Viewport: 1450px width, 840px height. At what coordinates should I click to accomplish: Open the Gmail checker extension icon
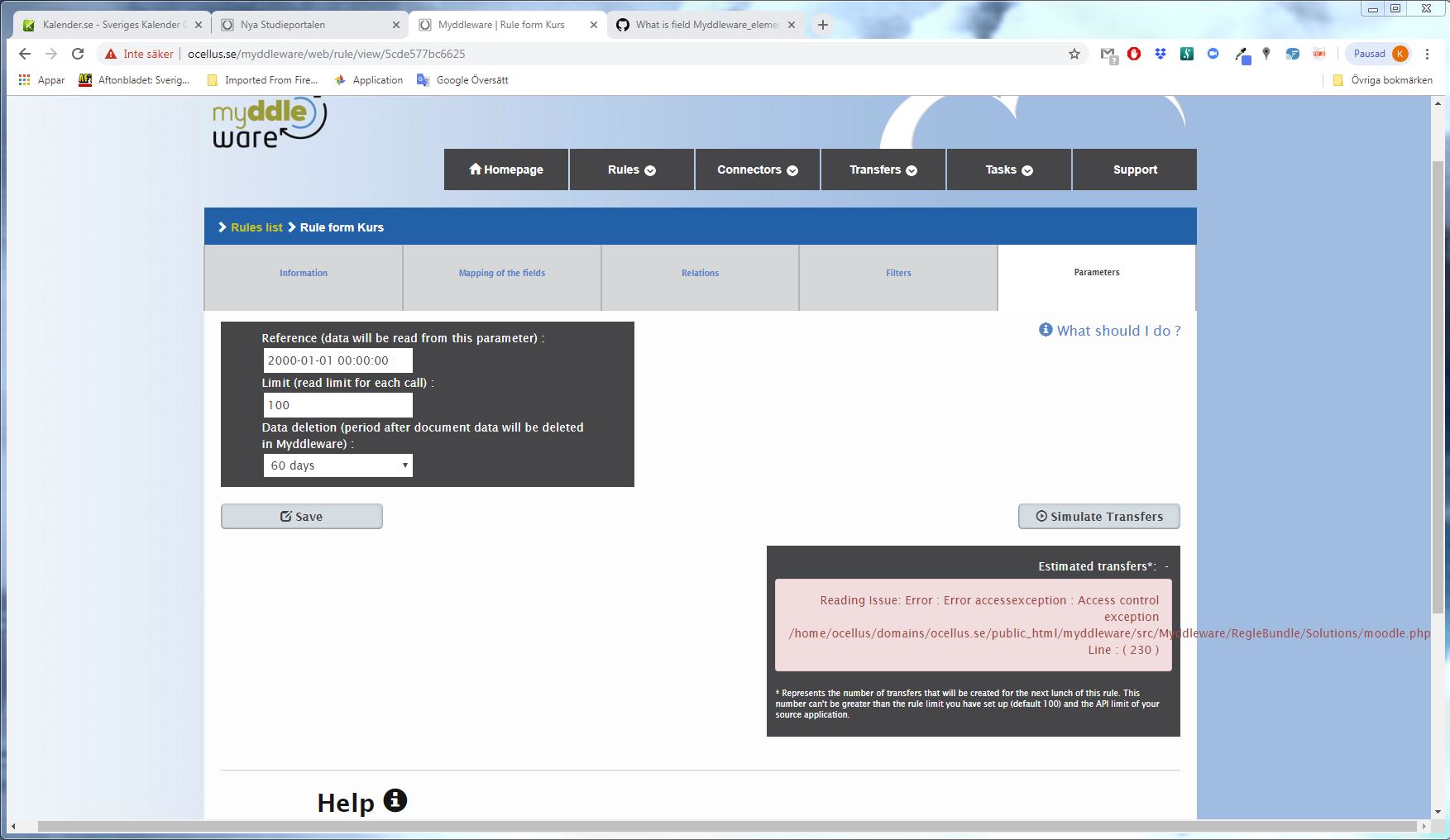click(x=1108, y=54)
